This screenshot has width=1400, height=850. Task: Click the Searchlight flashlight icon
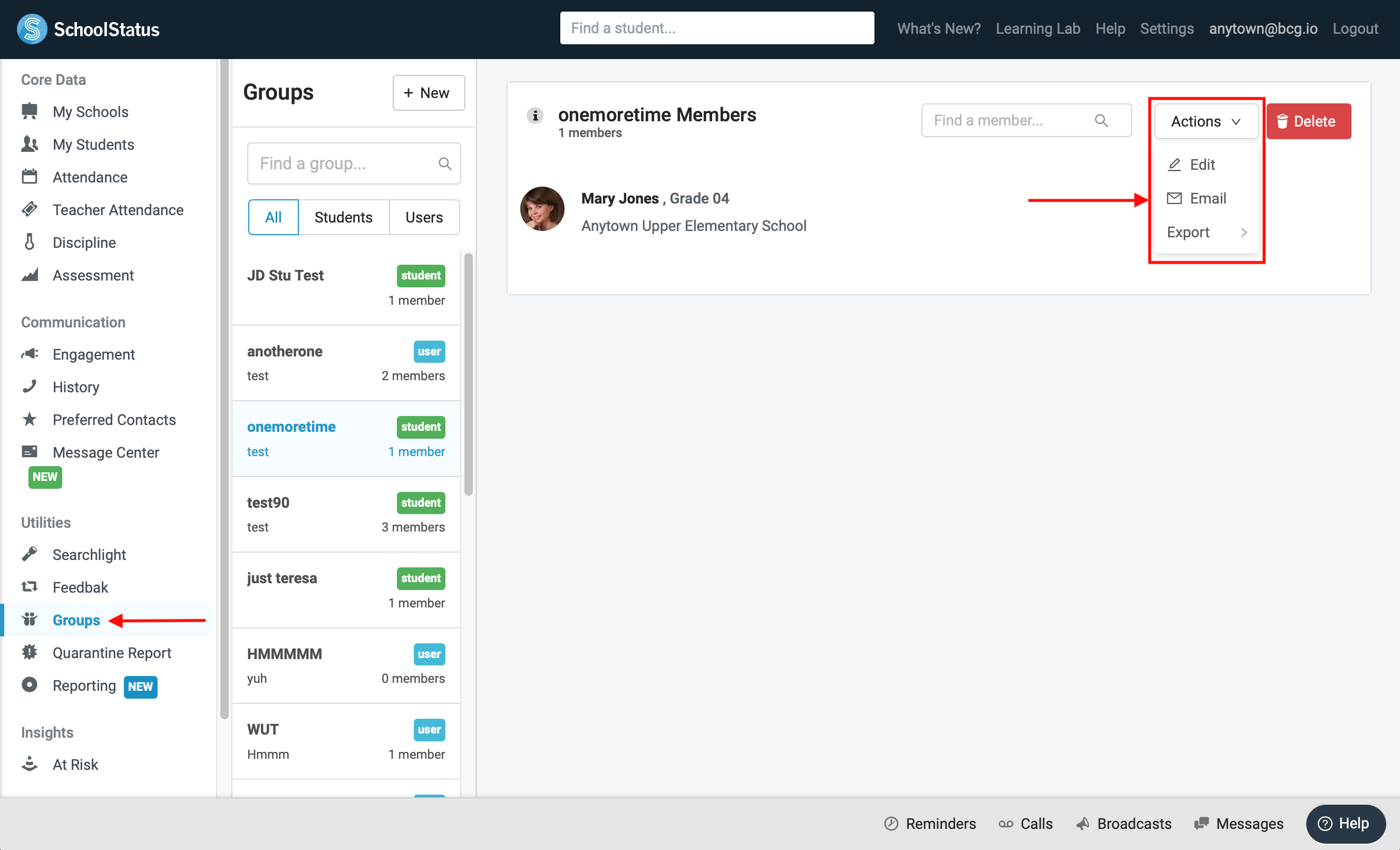click(x=30, y=554)
